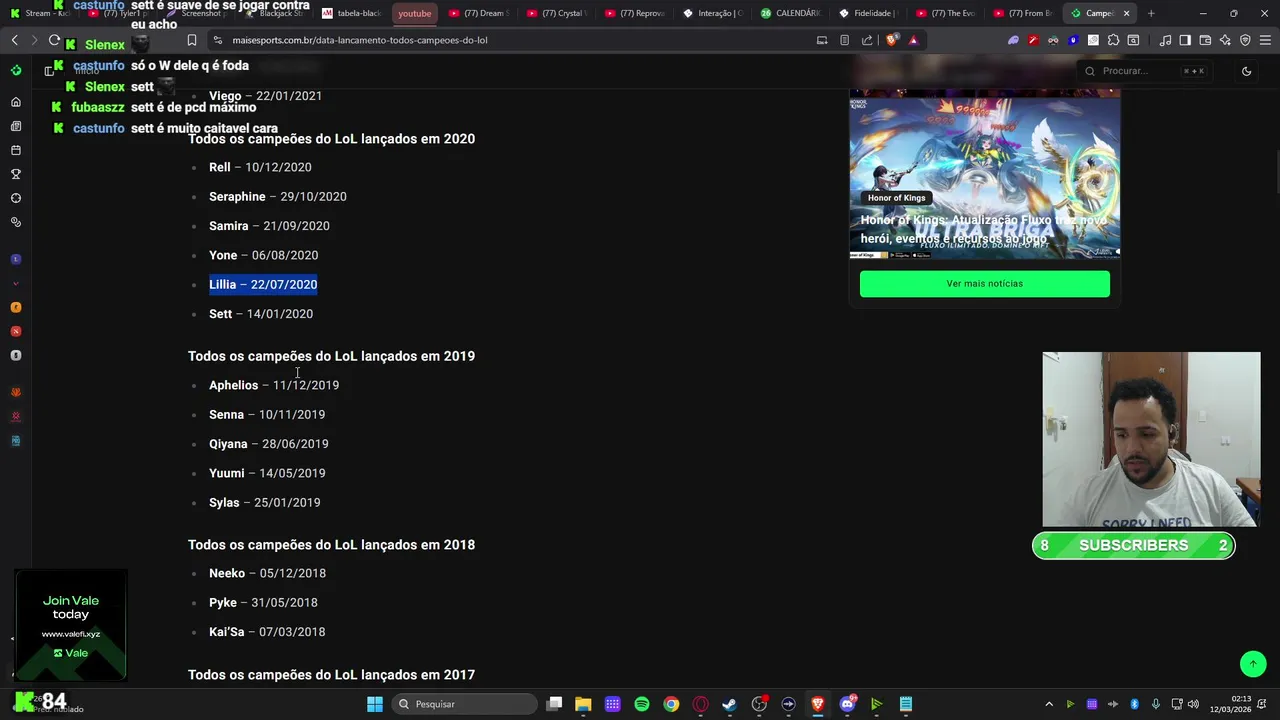1280x720 pixels.
Task: Open Spotify from the taskbar
Action: [642, 704]
